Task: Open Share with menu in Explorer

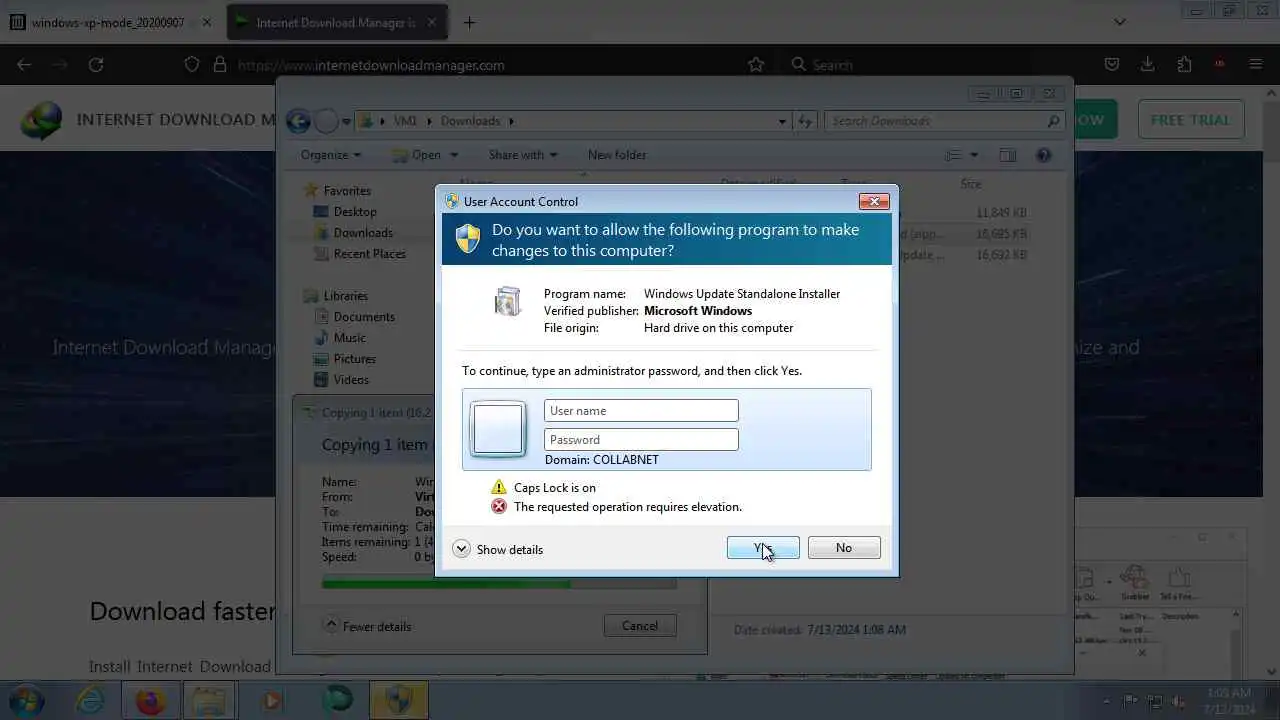Action: pos(523,155)
